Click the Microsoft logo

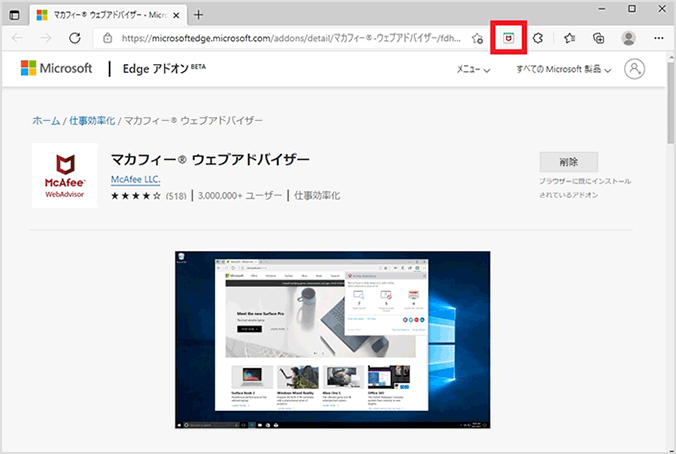click(x=56, y=68)
